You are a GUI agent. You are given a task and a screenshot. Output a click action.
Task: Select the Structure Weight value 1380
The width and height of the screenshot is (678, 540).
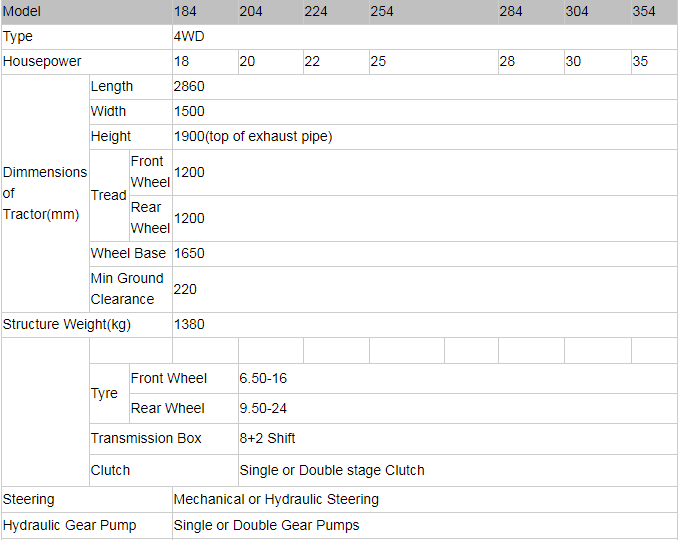pos(189,324)
